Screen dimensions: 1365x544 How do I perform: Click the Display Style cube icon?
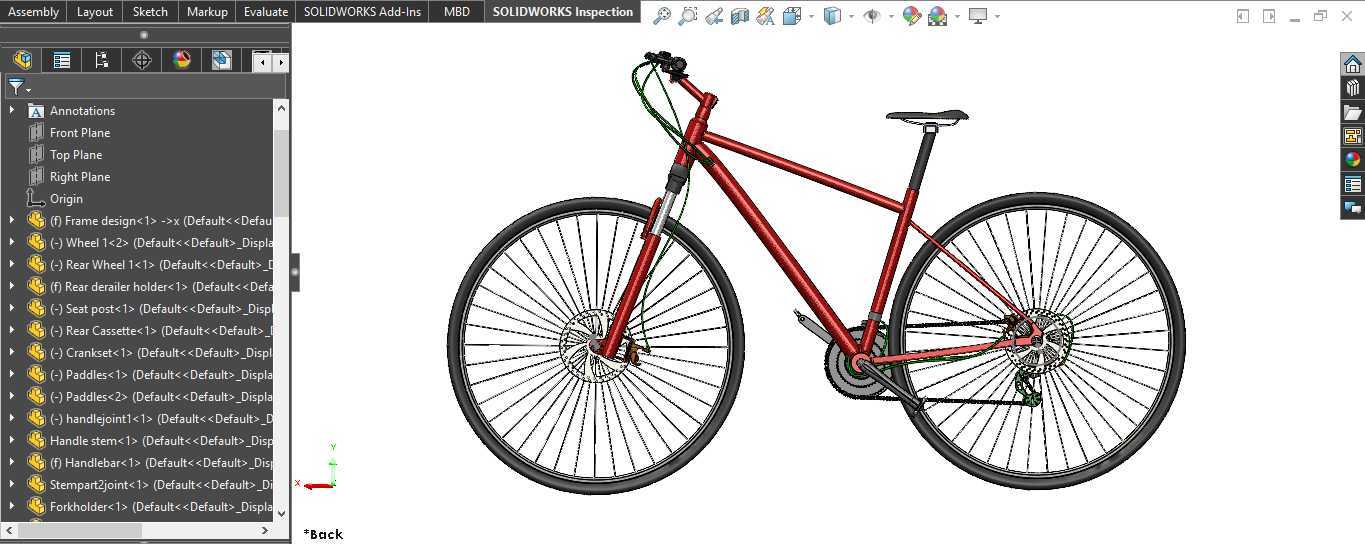tap(832, 16)
